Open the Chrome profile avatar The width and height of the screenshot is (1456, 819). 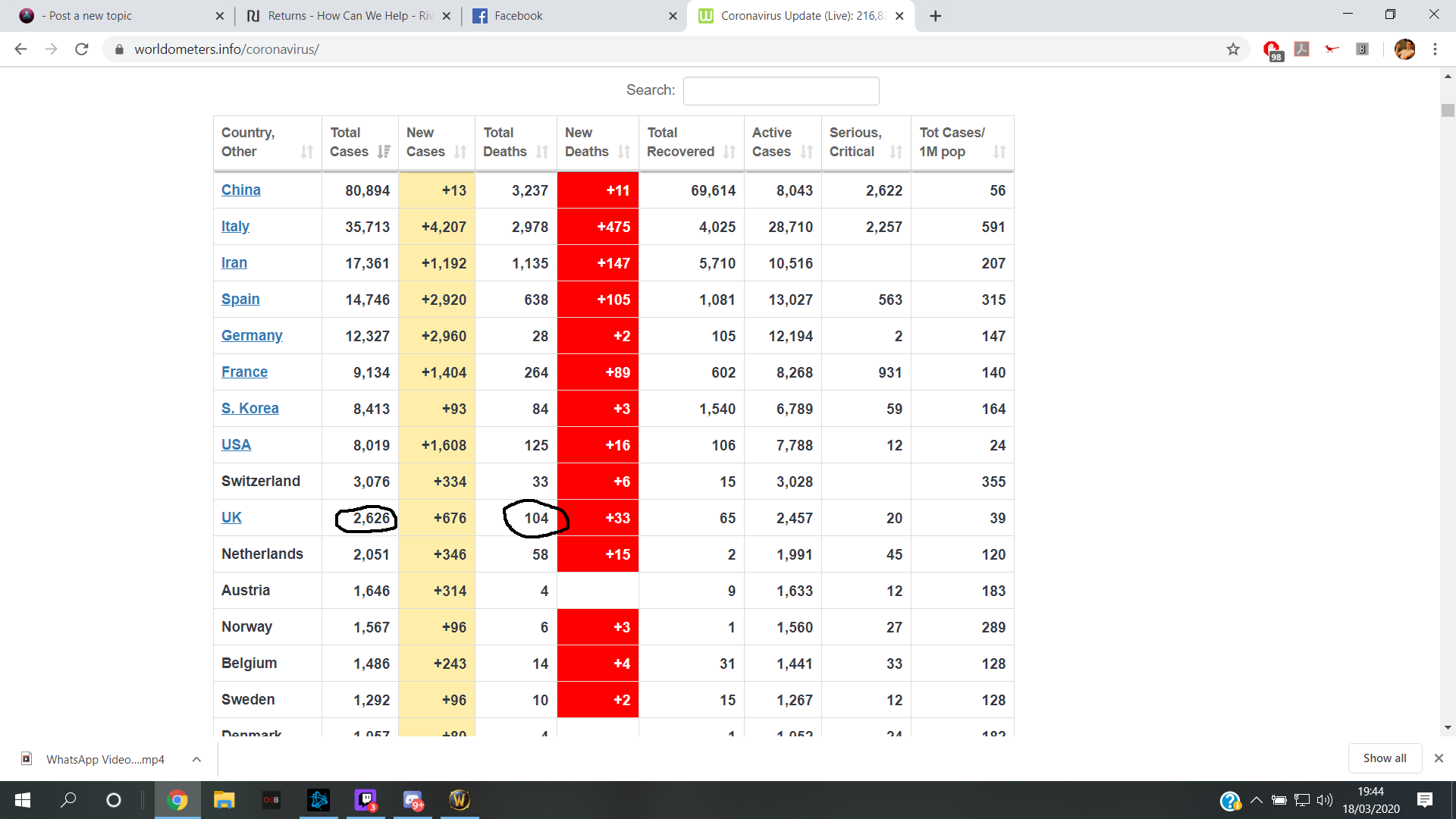click(1404, 49)
